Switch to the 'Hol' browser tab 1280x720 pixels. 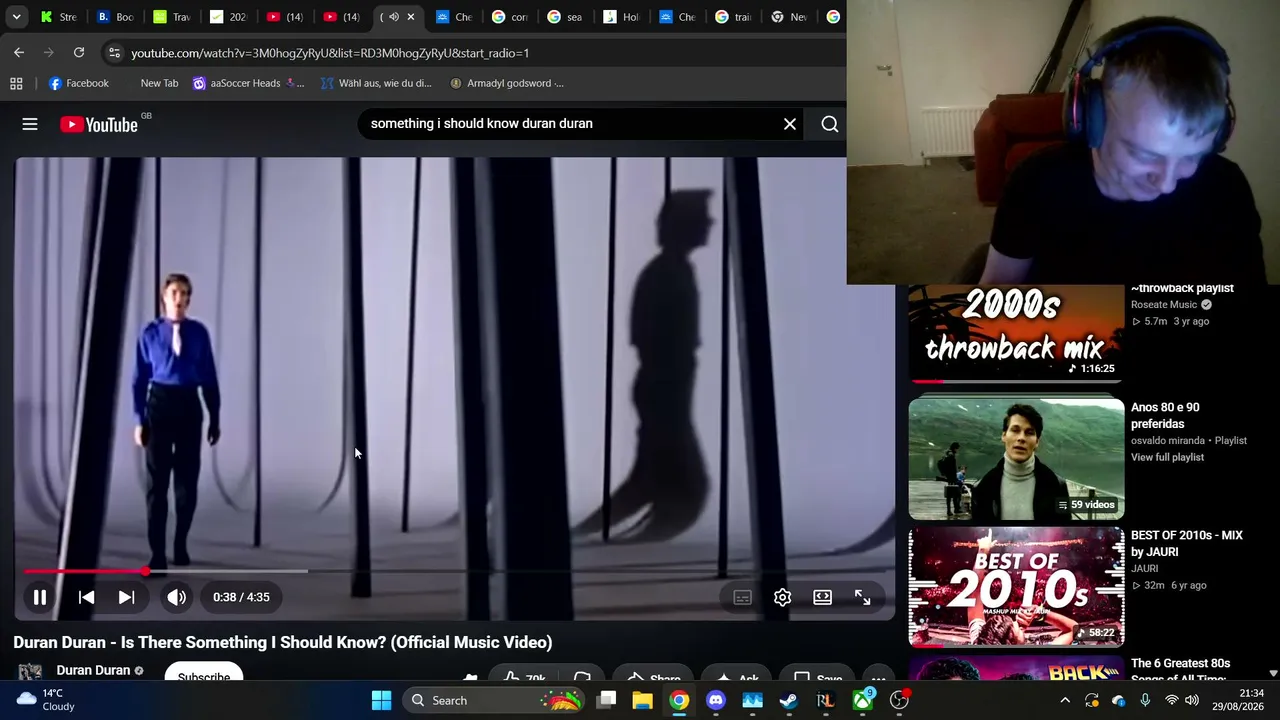coord(621,17)
